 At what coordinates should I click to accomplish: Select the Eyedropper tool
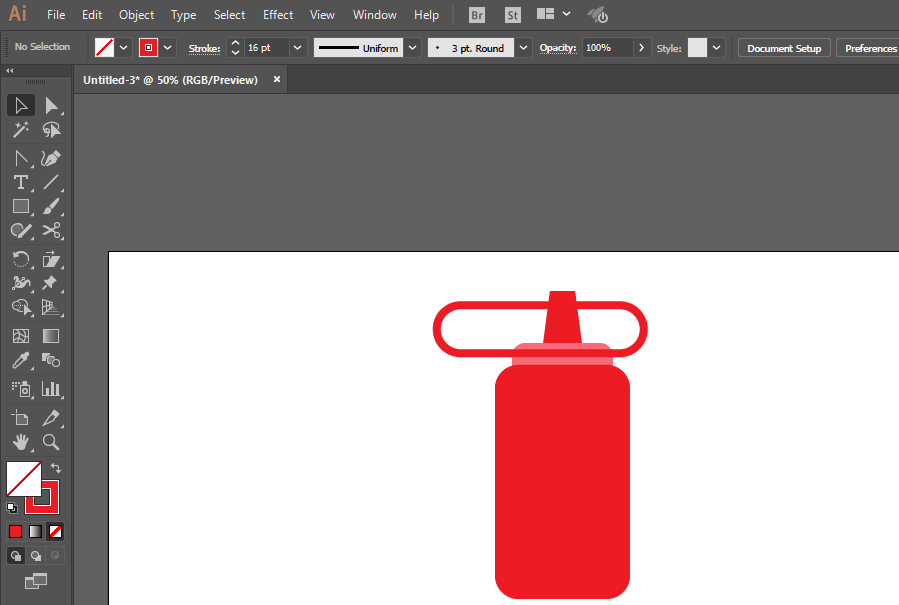pos(20,361)
